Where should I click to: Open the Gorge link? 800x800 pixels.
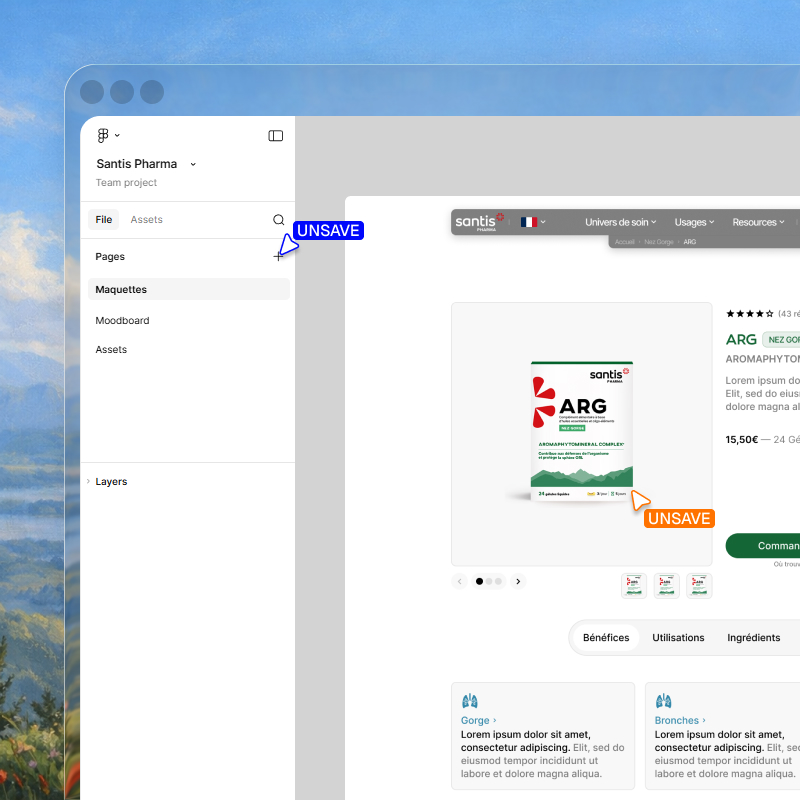click(x=475, y=720)
